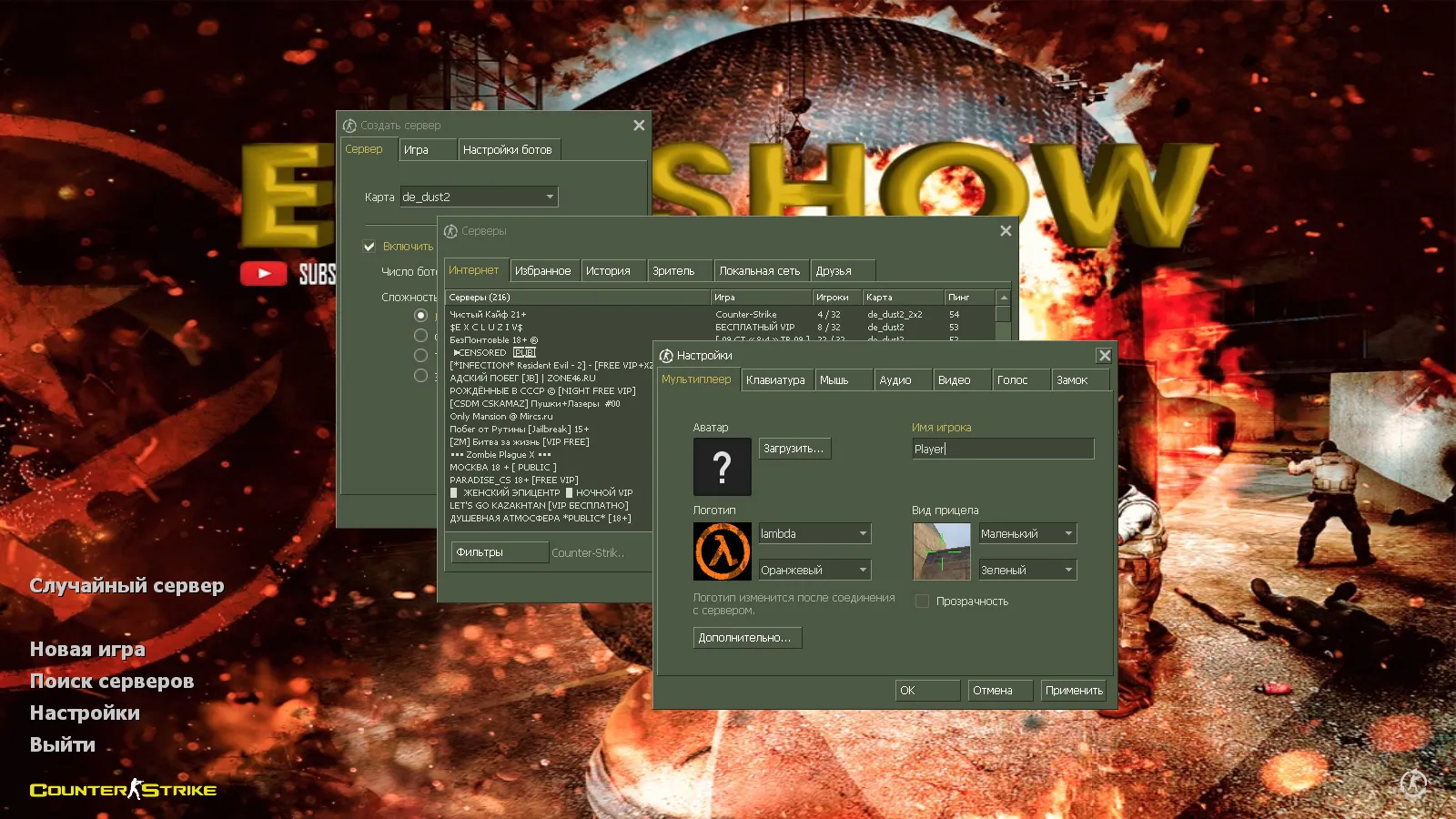Click the Counter-Strike logo in bottom-left corner
This screenshot has height=819, width=1456.
click(x=123, y=789)
